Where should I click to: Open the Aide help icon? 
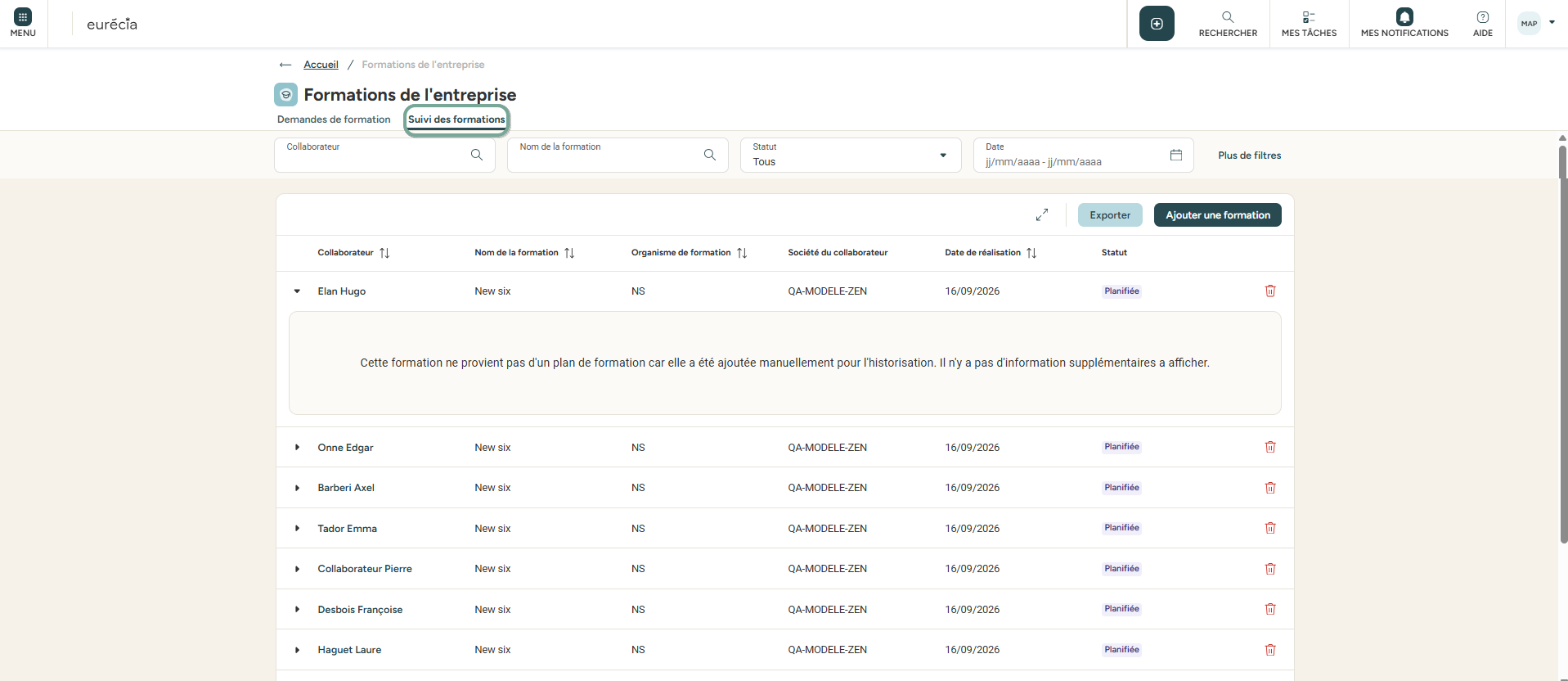point(1482,17)
